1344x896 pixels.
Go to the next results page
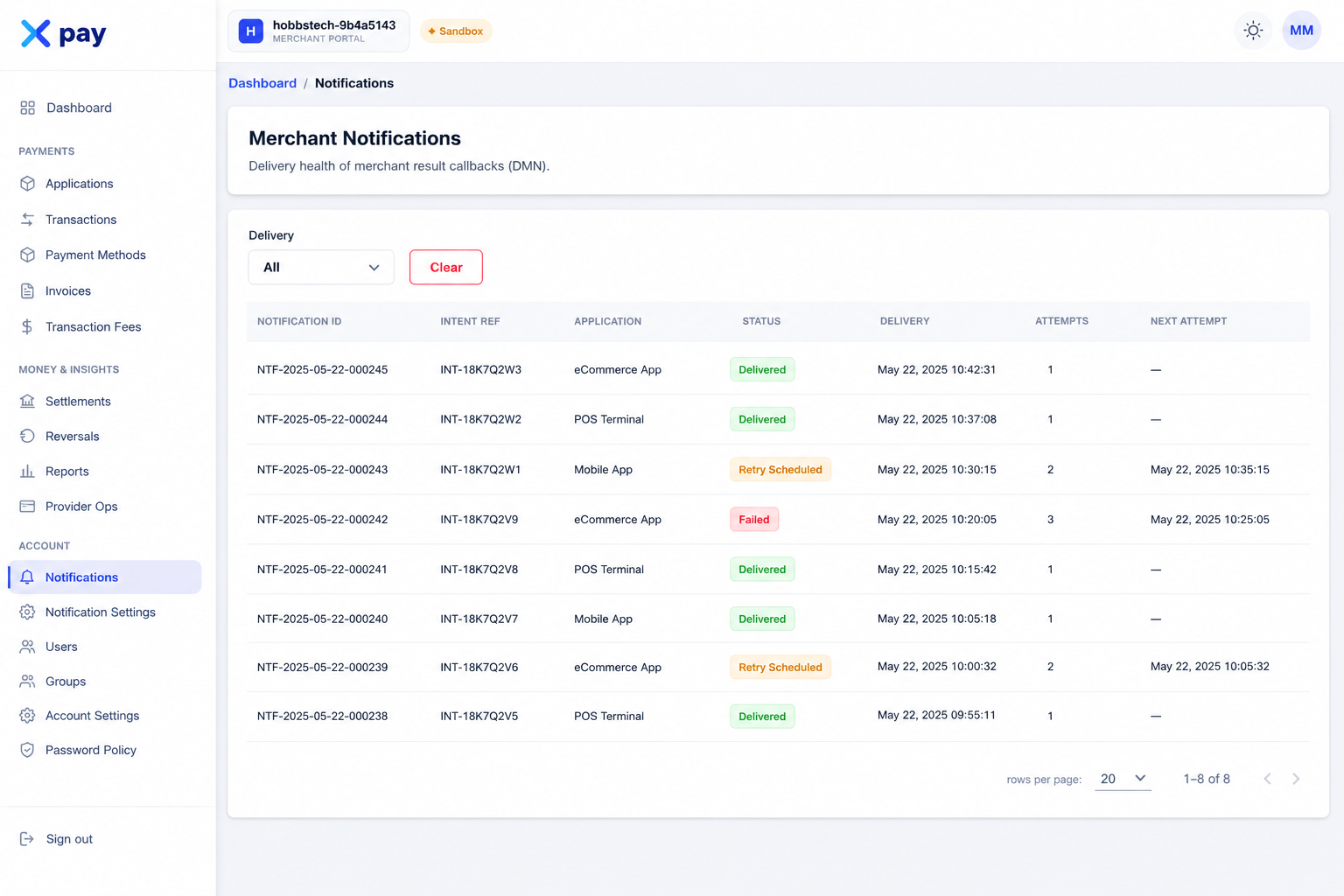1296,779
